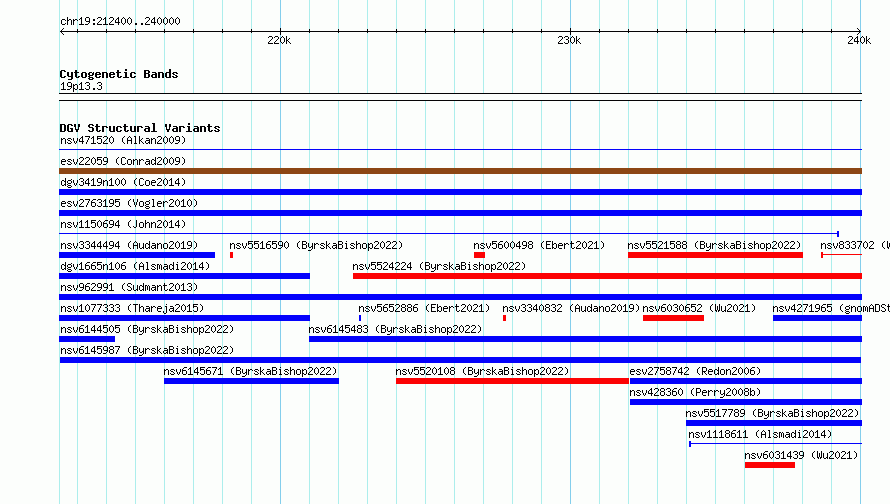The height and width of the screenshot is (504, 890).
Task: Click the blue dgv3419n100 bar
Action: tap(460, 192)
